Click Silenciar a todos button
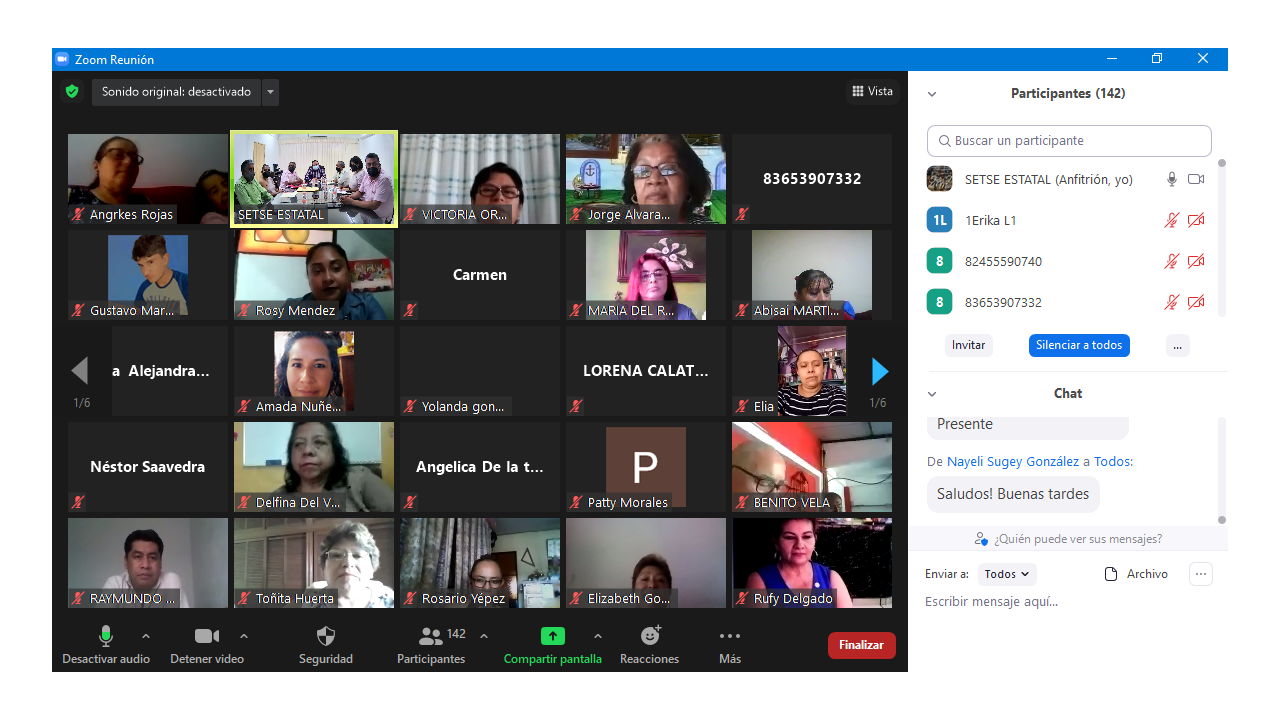This screenshot has width=1280, height=720. tap(1079, 345)
